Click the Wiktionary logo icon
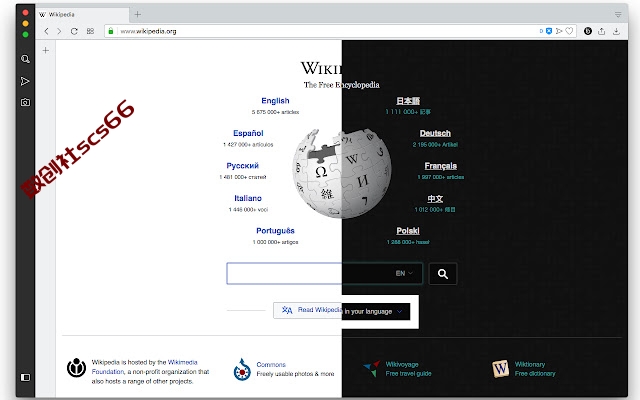Screen dimensions: 640x400 pyautogui.click(x=500, y=369)
